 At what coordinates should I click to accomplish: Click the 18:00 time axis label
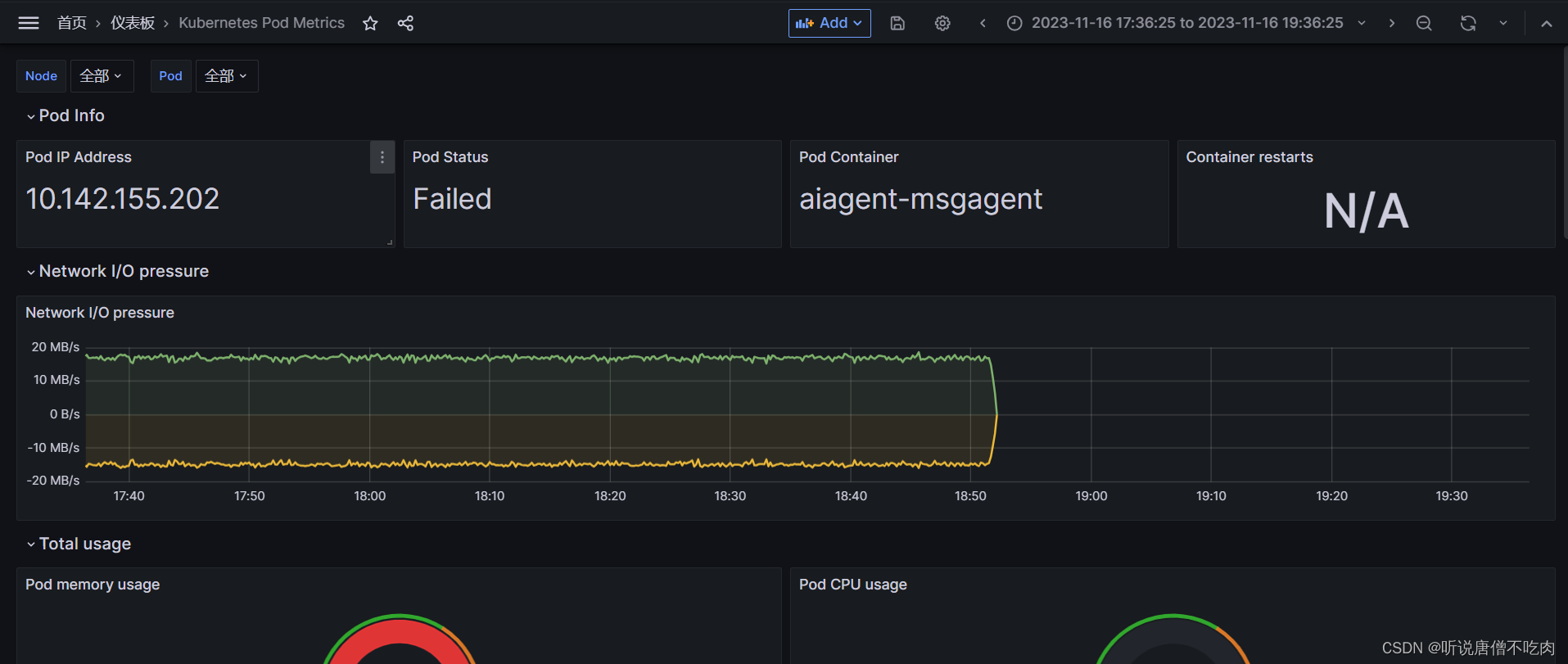click(x=370, y=496)
